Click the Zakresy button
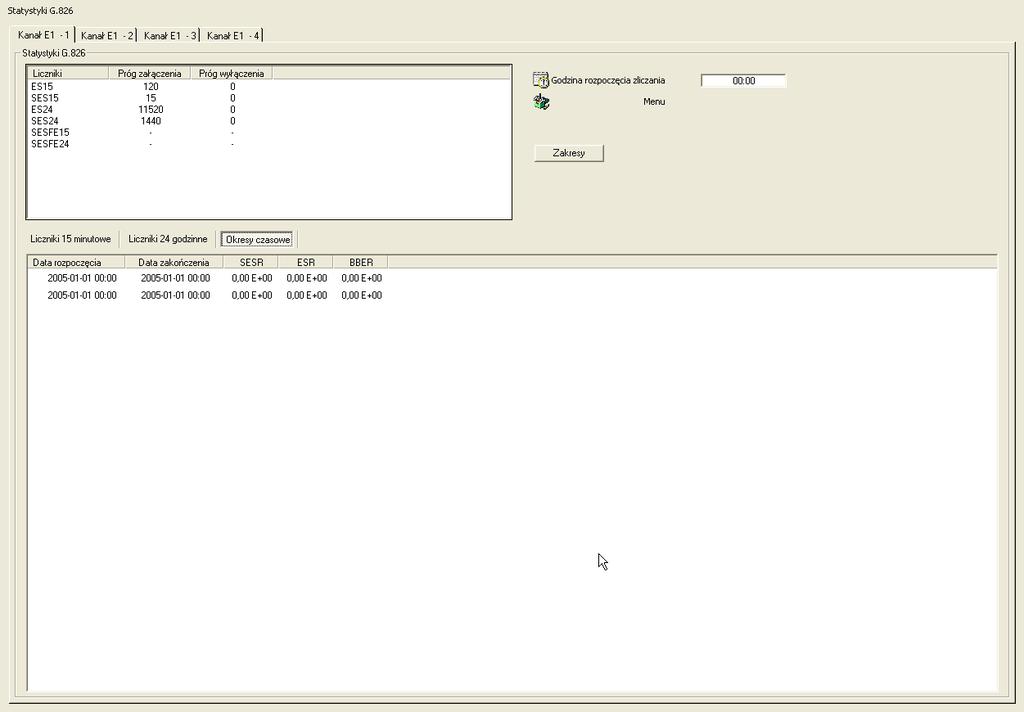The image size is (1024, 712). 569,153
